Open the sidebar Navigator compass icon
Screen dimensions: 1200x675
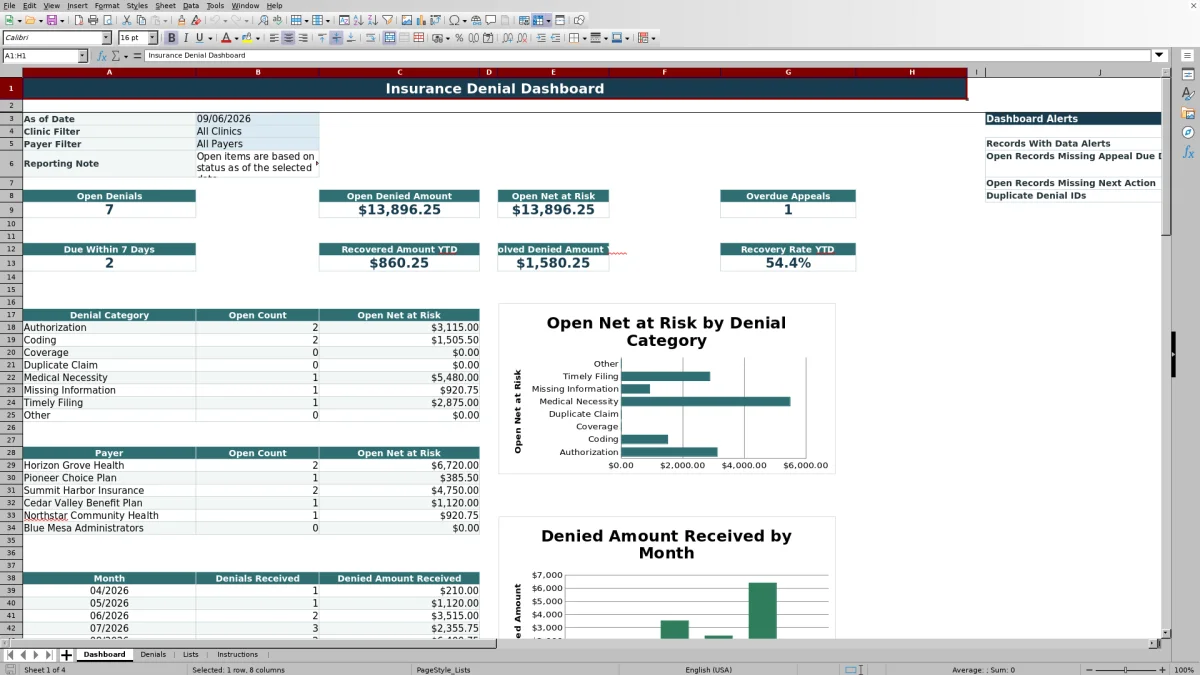click(1188, 132)
